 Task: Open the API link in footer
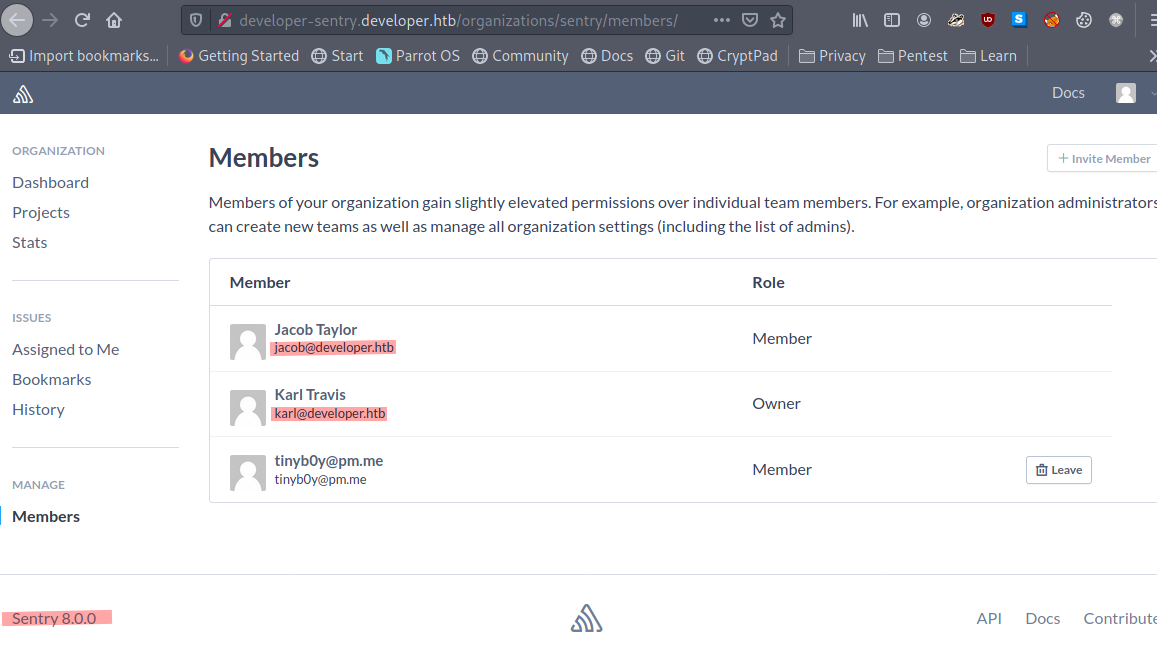[988, 618]
